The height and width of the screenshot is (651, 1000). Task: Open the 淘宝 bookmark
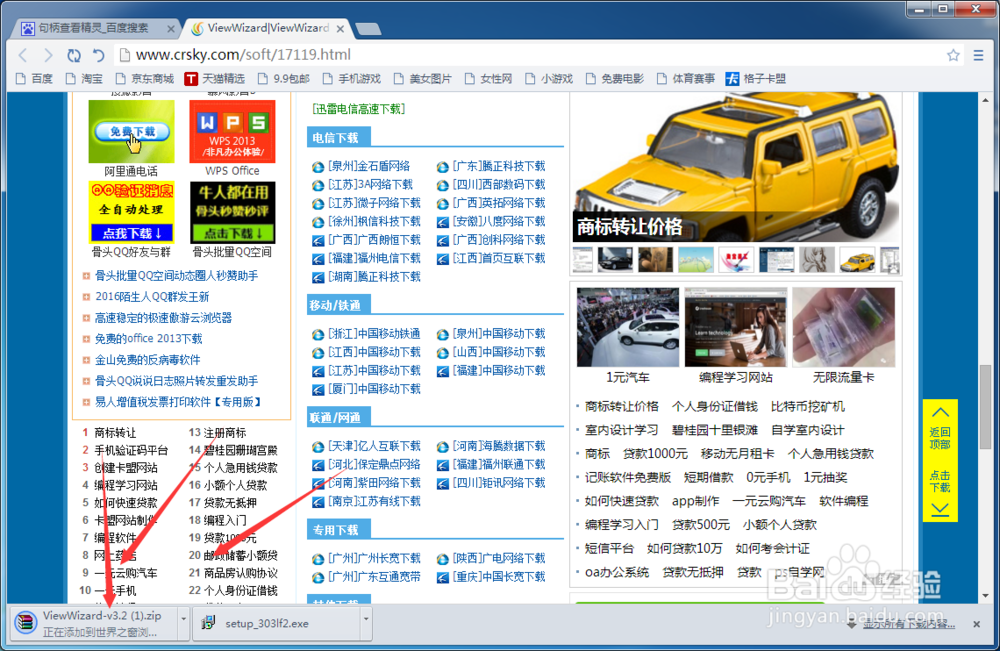pyautogui.click(x=84, y=79)
